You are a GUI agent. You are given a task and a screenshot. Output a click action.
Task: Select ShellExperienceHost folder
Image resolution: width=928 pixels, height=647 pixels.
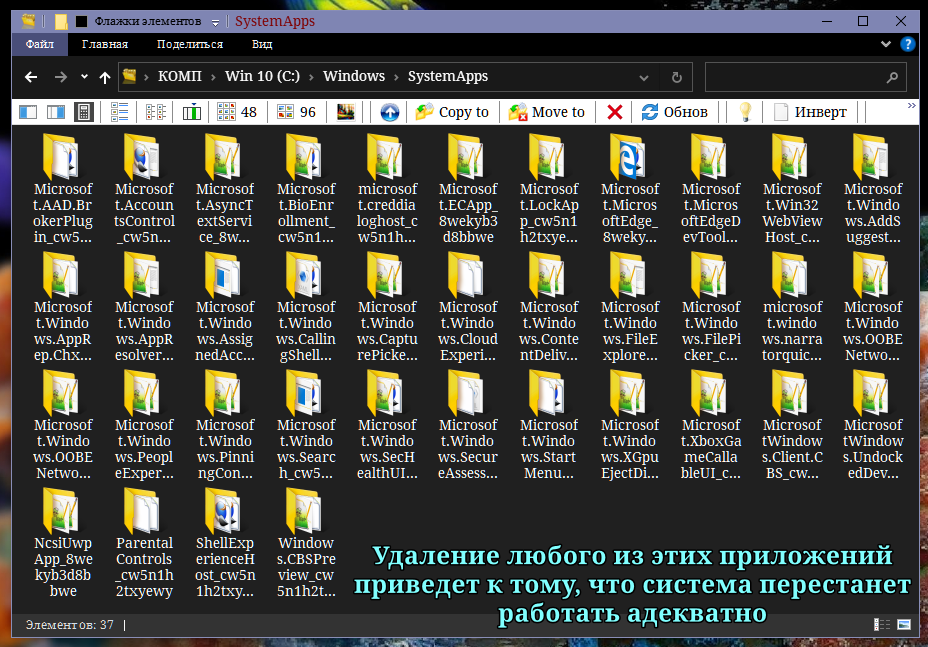(x=225, y=543)
